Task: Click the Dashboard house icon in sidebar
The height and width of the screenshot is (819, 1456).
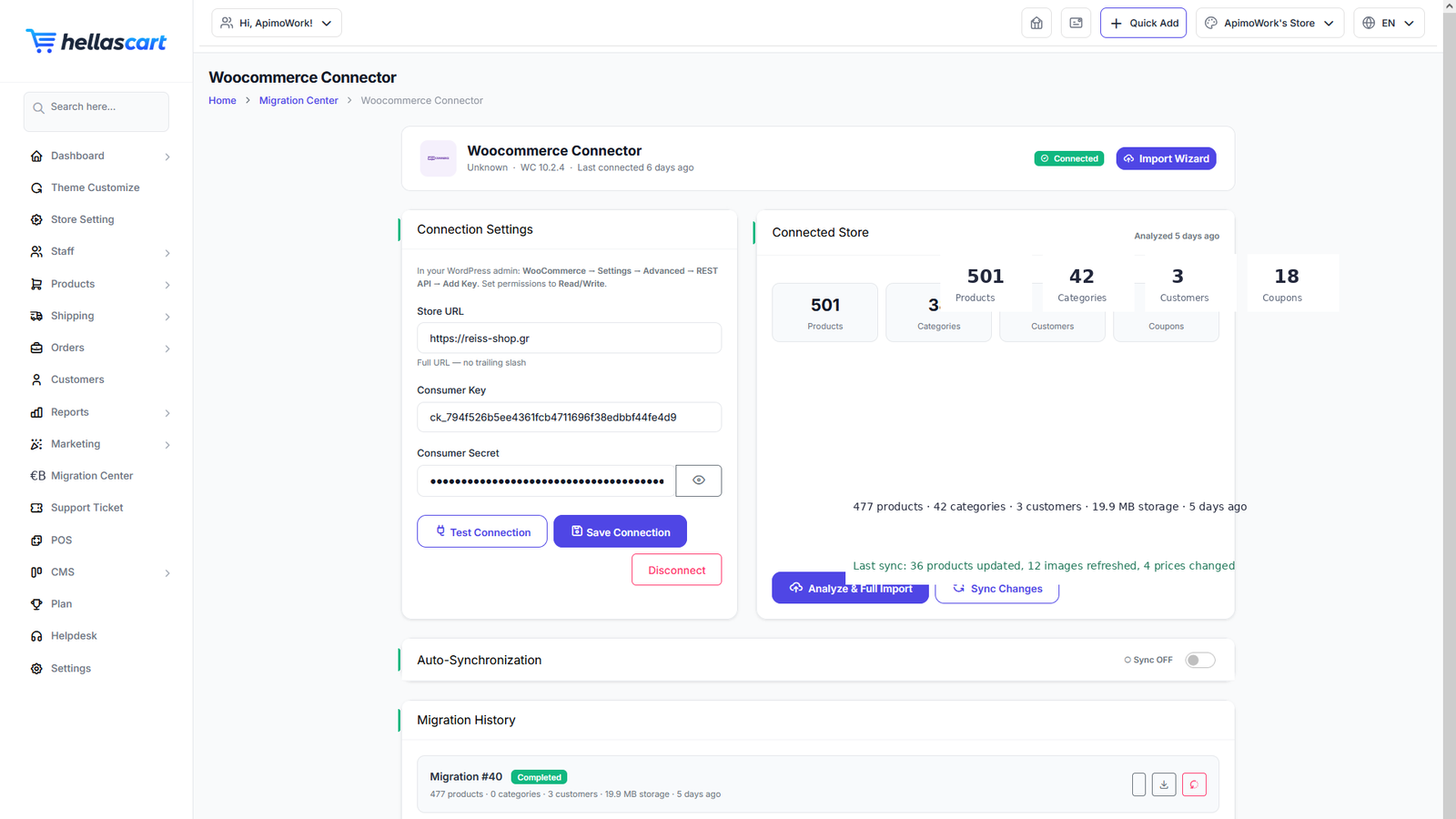Action: (x=36, y=157)
